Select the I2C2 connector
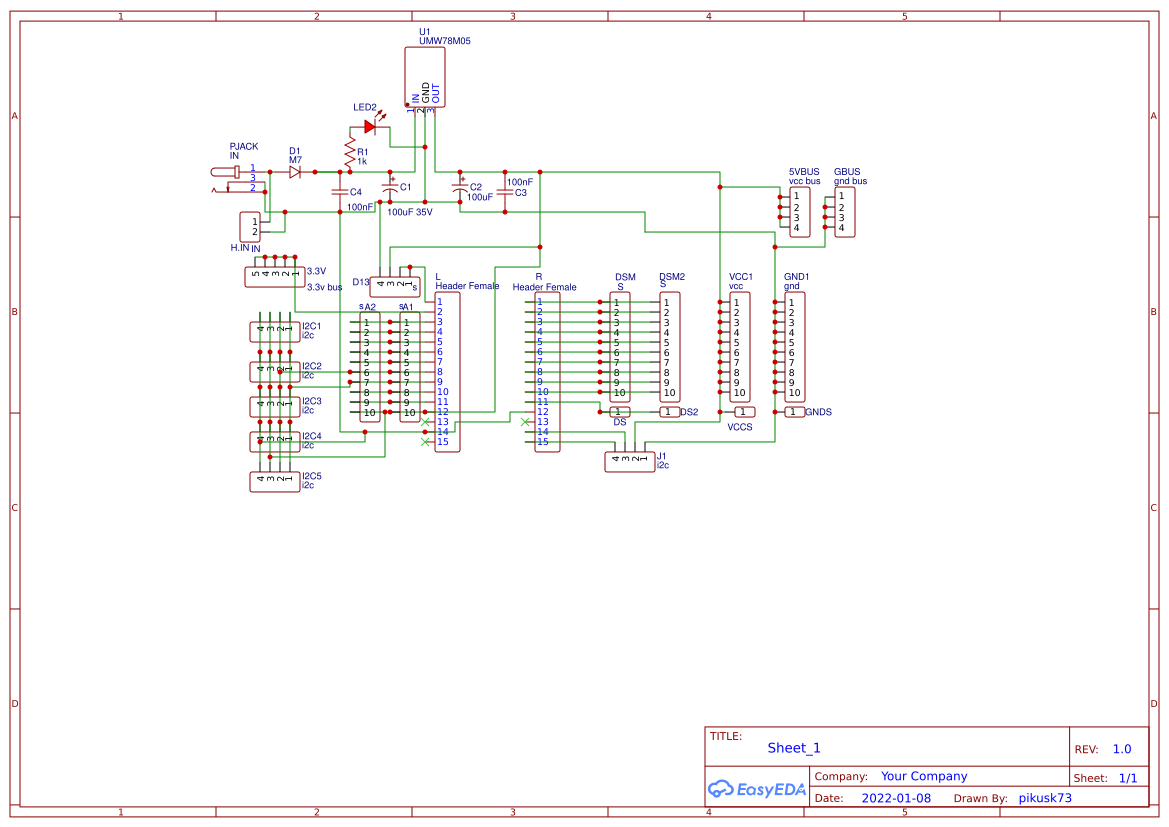Screen dimensions: 1169x827 [275, 371]
